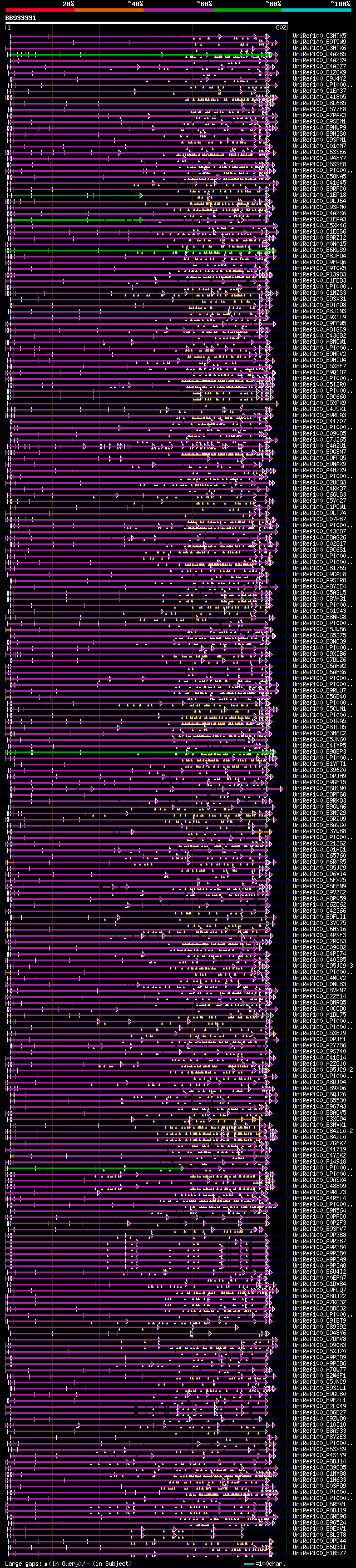
Task: Select hit label UniRef100_B9IAD8
Action: click(319, 305)
